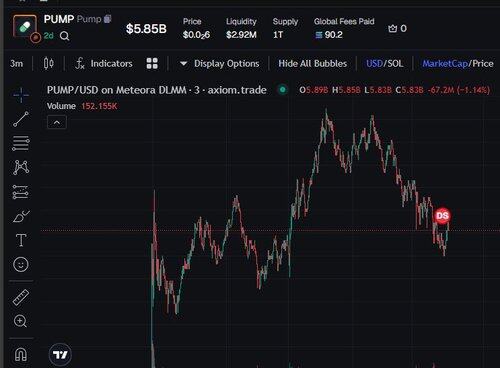The height and width of the screenshot is (368, 500).
Task: Click the green live status dot
Action: point(283,90)
